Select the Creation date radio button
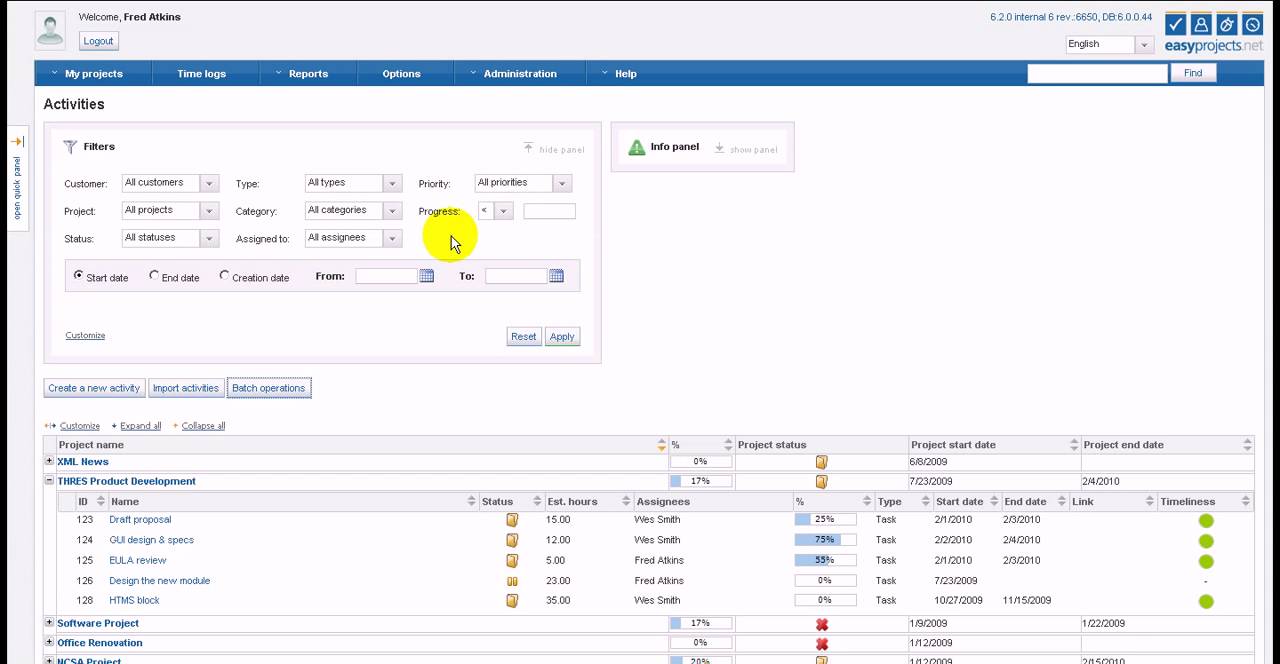 tap(224, 275)
